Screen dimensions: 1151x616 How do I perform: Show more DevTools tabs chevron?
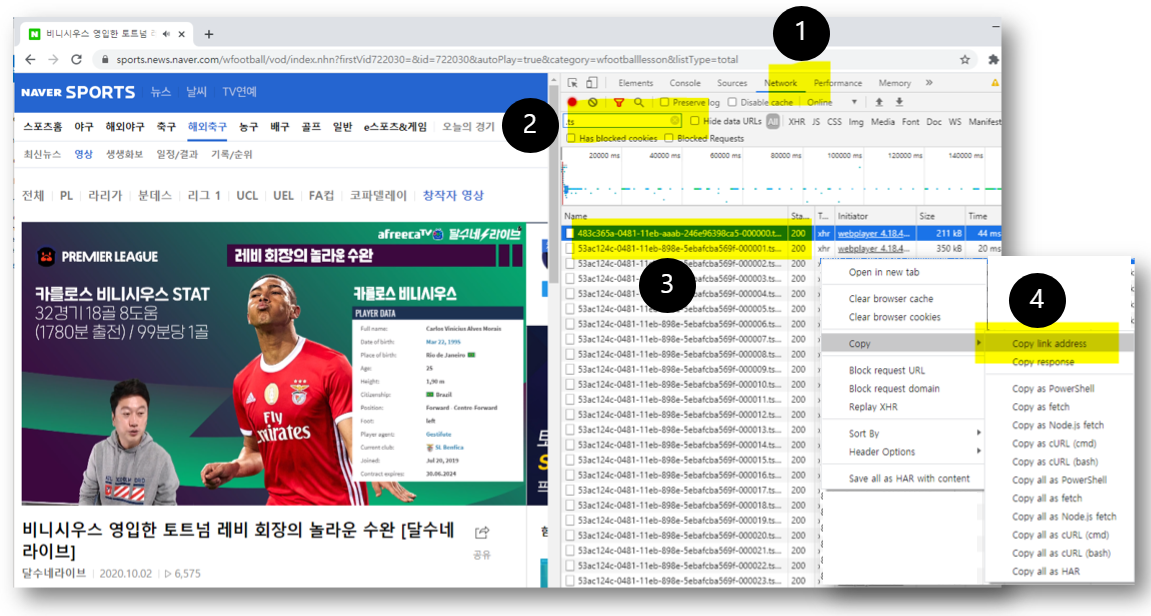(x=929, y=83)
